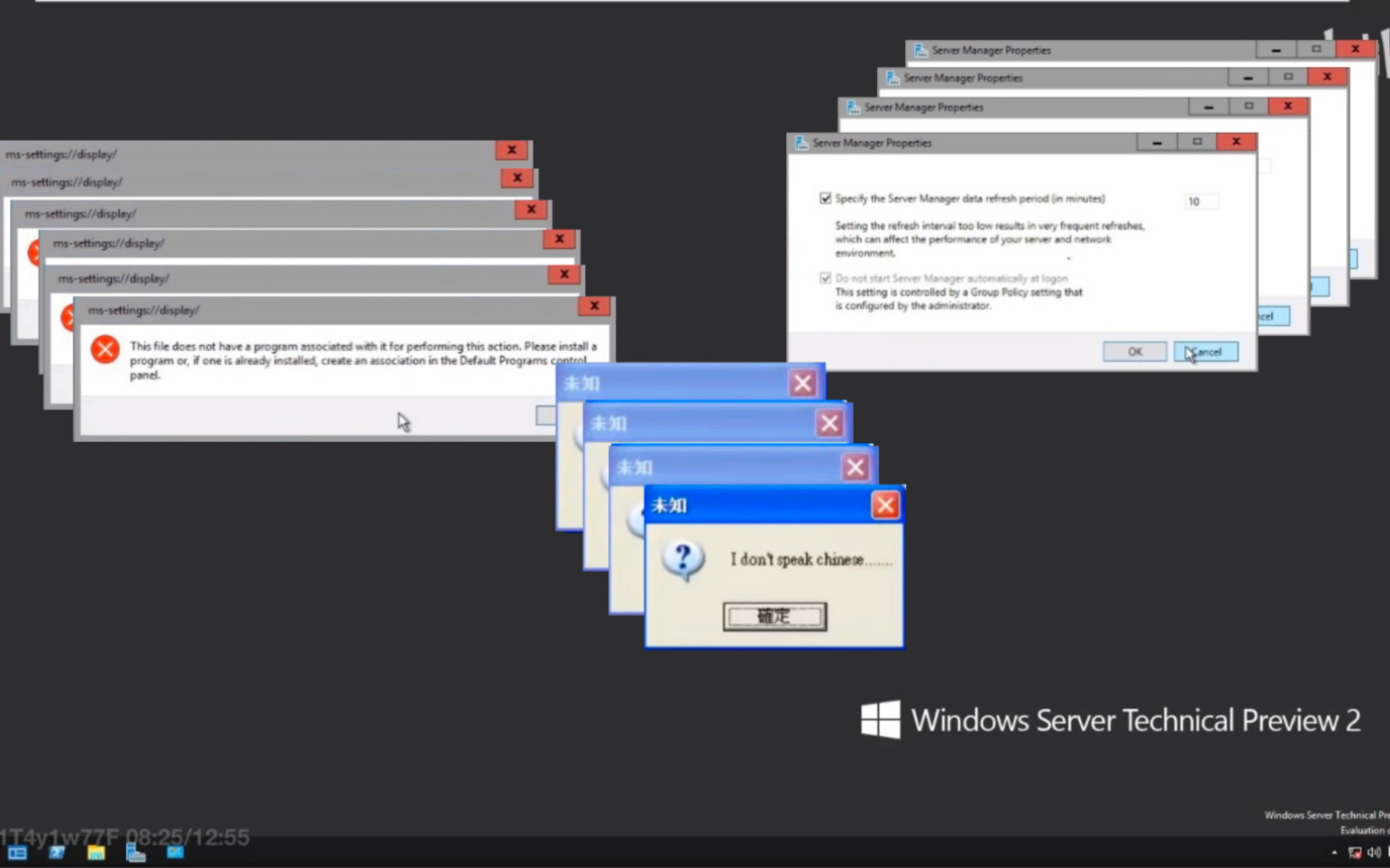Close the front 未知 dialog saying I don't speak chinese

[x=885, y=505]
